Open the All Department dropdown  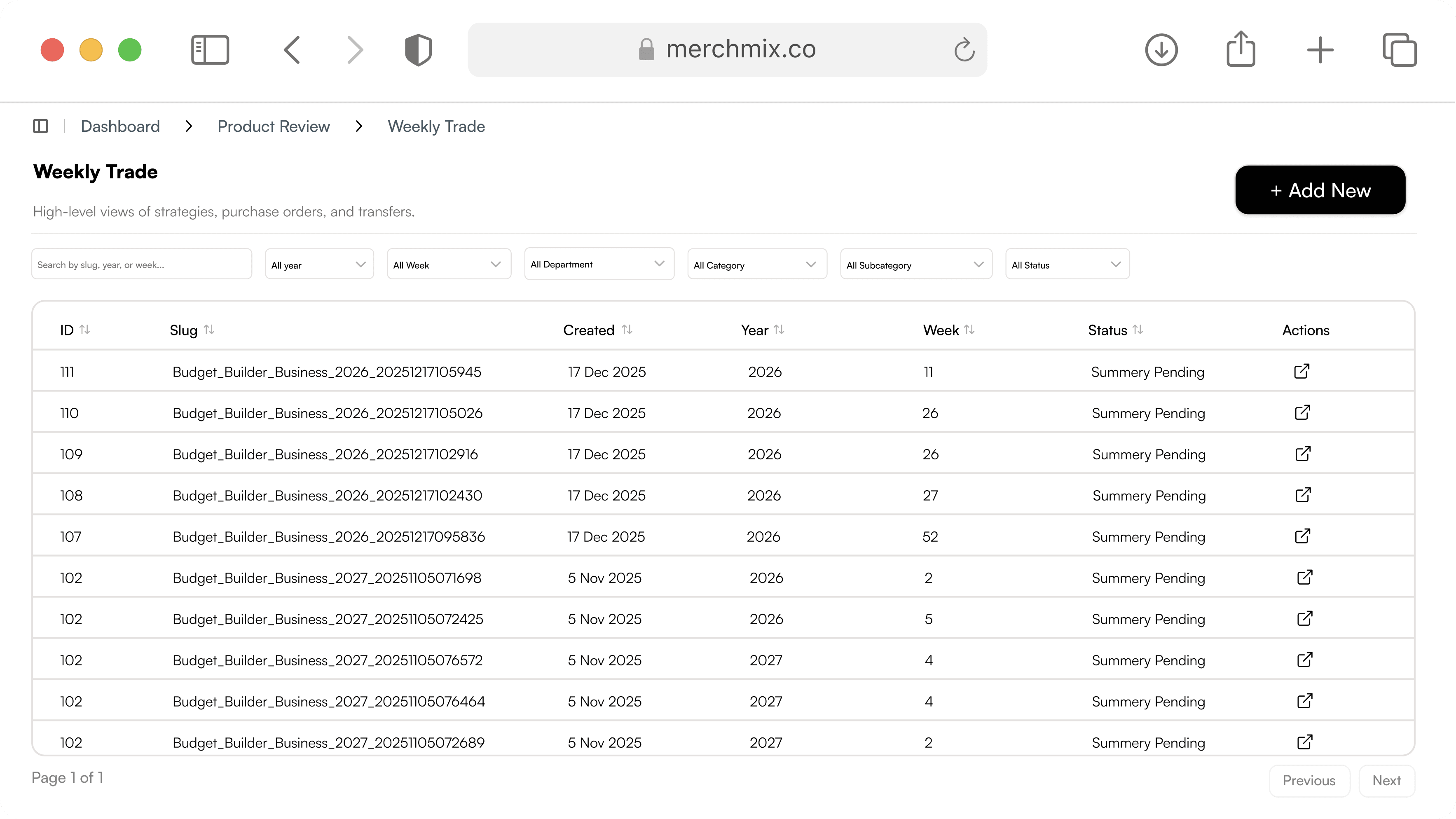coord(599,264)
